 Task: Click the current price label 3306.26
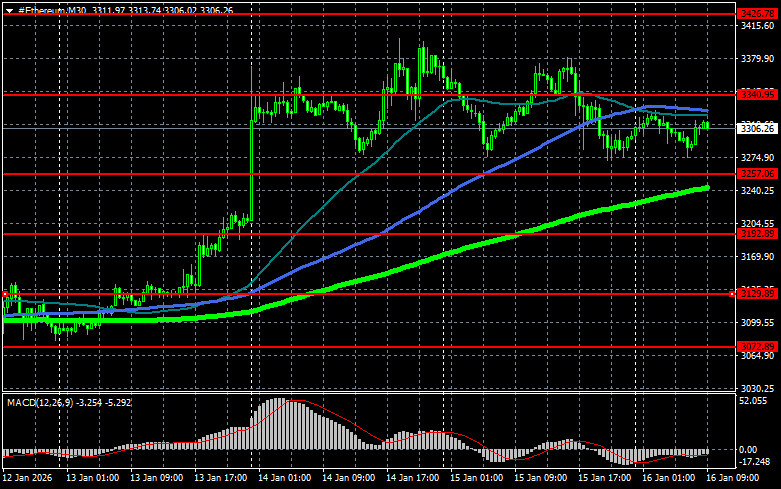(x=756, y=128)
